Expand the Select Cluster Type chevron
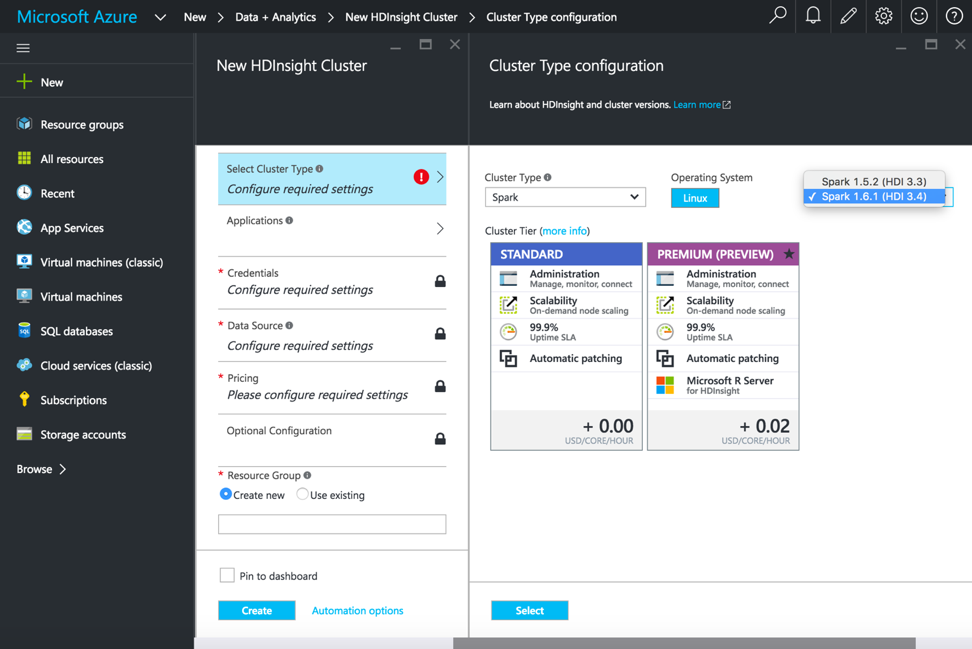This screenshot has height=649, width=972. point(440,177)
